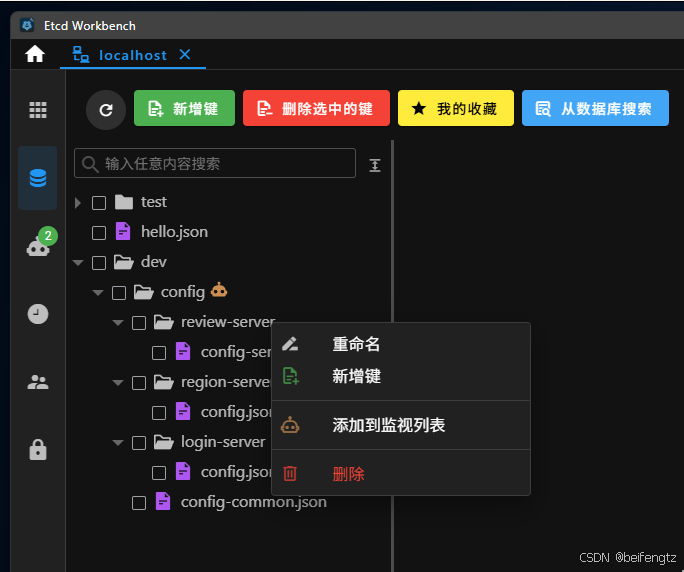
Task: Focus the 输入任意内容搜索 search field
Action: [x=215, y=163]
